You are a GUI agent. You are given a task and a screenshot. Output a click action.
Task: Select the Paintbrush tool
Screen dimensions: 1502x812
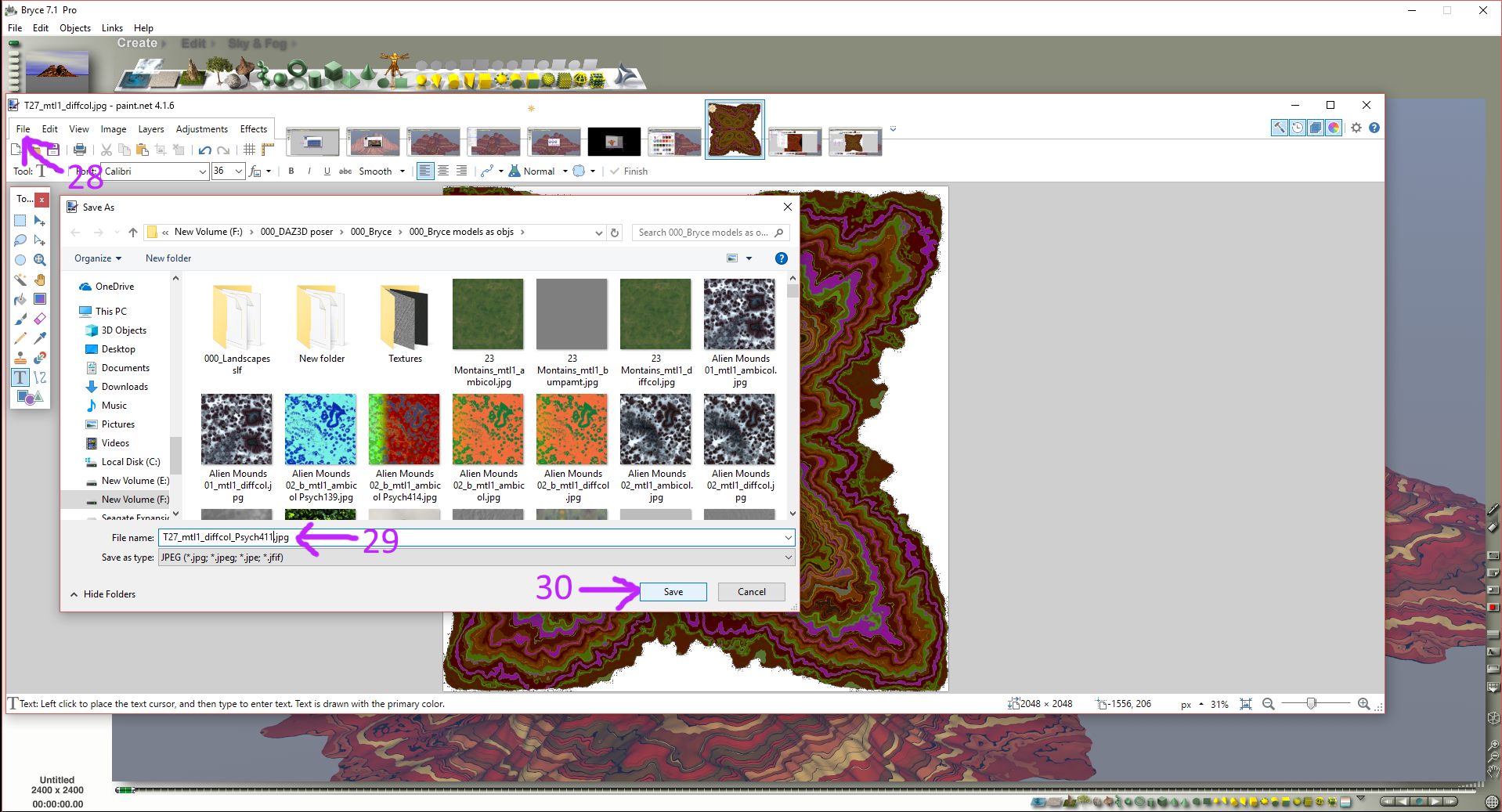(20, 319)
